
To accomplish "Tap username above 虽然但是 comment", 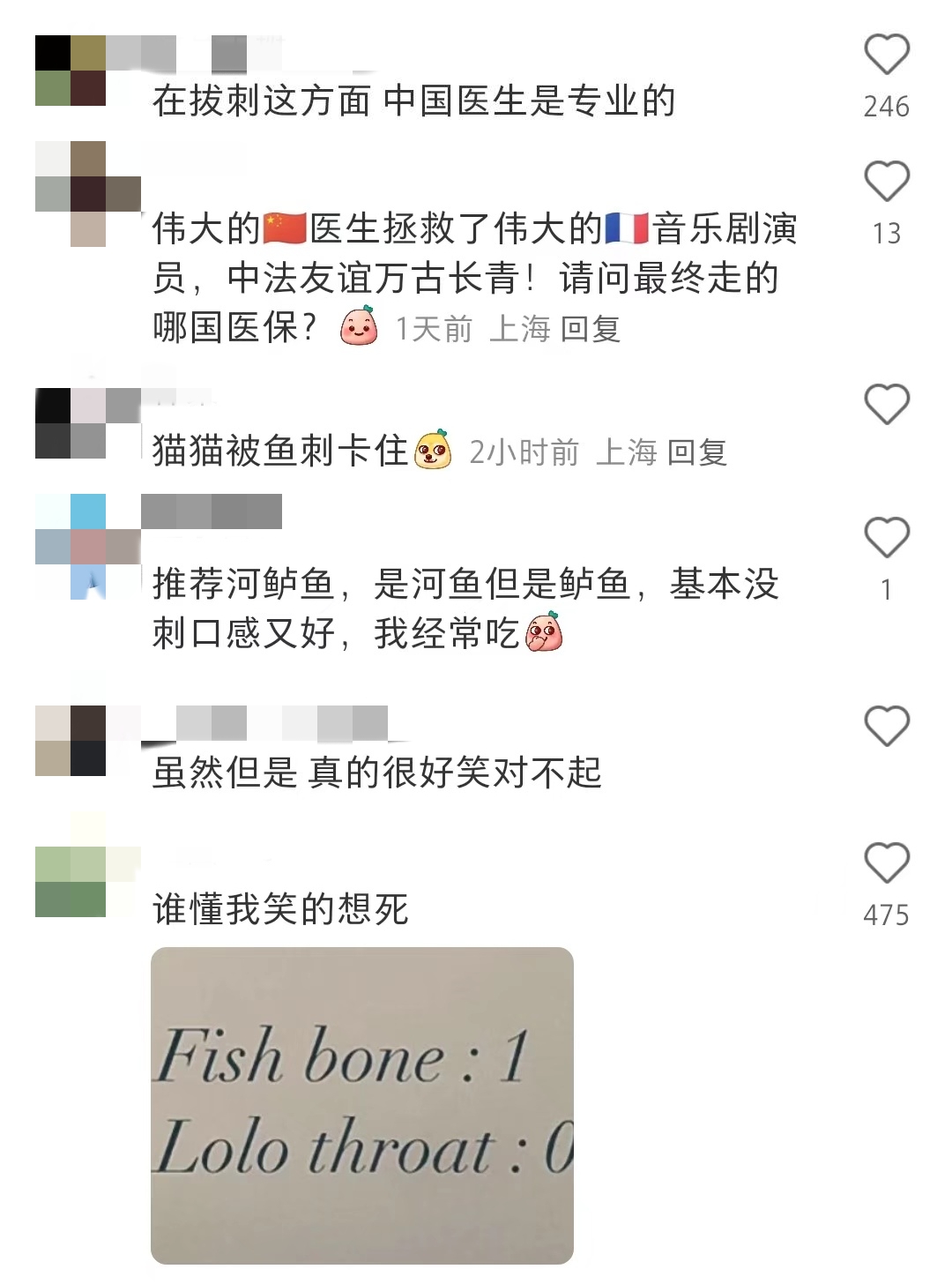I will point(282,723).
